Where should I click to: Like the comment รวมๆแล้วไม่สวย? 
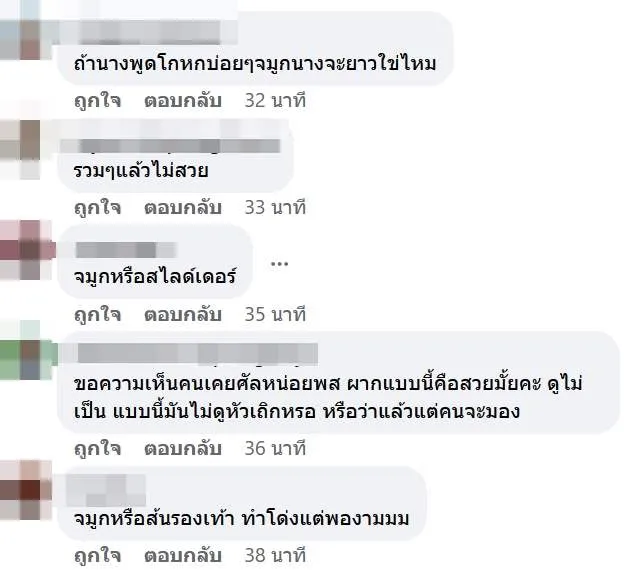(98, 207)
